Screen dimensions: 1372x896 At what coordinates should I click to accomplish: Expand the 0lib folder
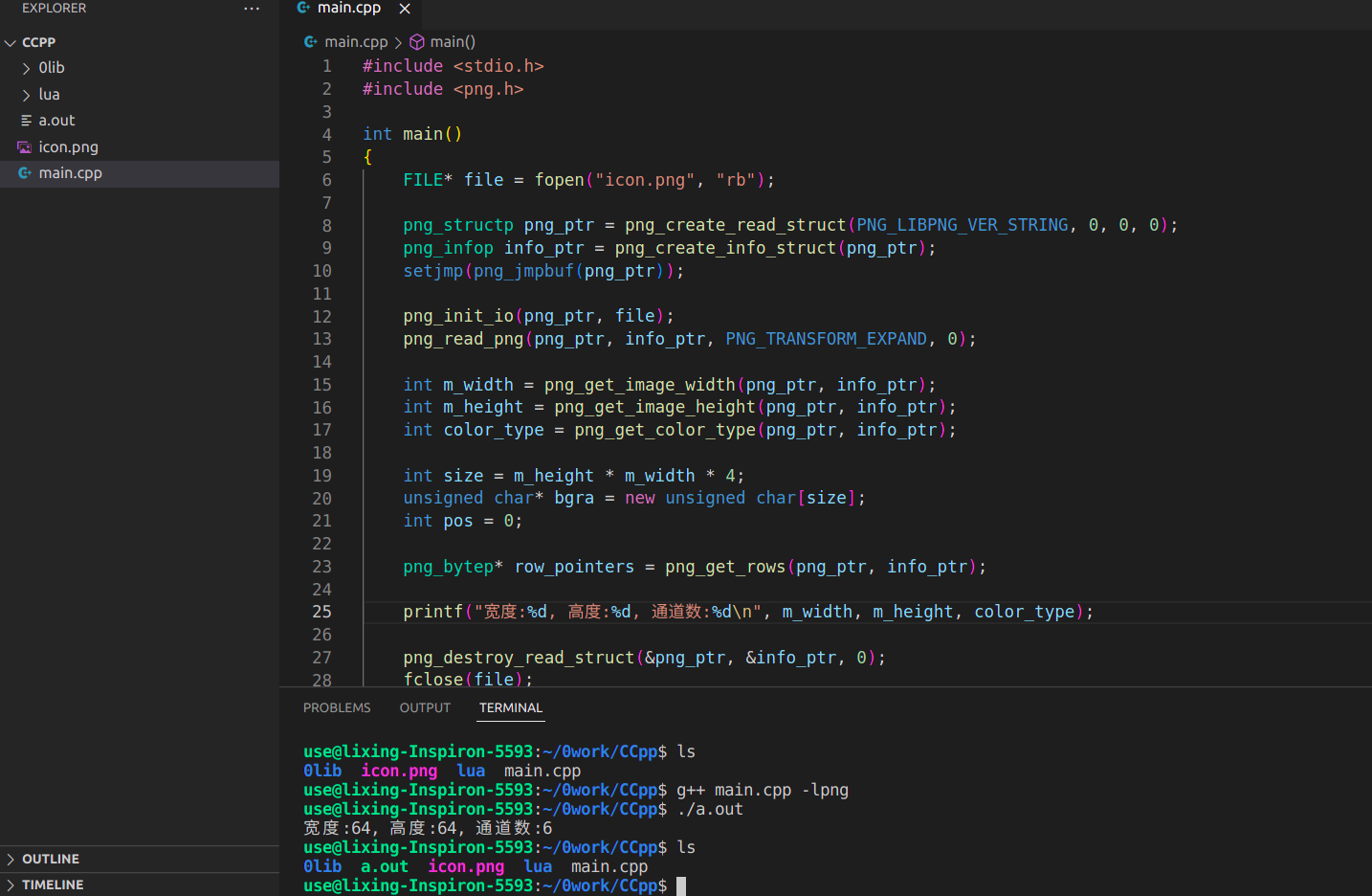(26, 68)
